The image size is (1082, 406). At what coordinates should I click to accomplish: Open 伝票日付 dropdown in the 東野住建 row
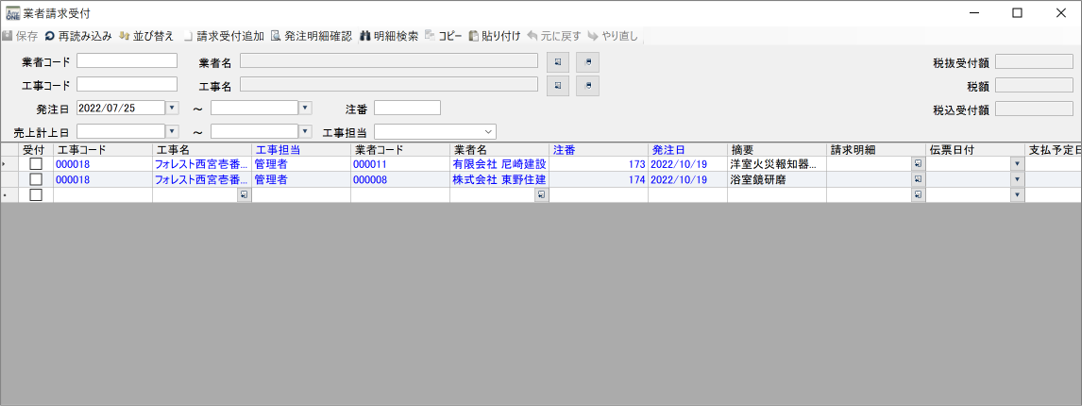click(x=1017, y=180)
